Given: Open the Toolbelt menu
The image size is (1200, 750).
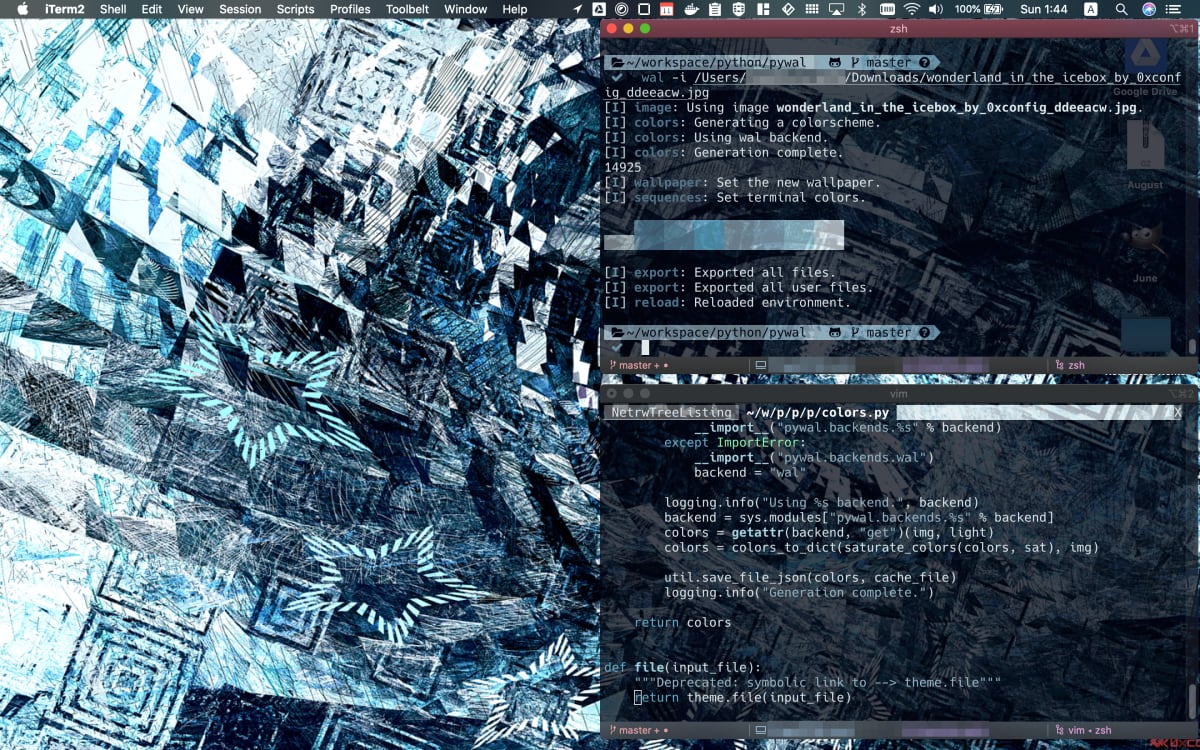Looking at the screenshot, I should coord(407,9).
